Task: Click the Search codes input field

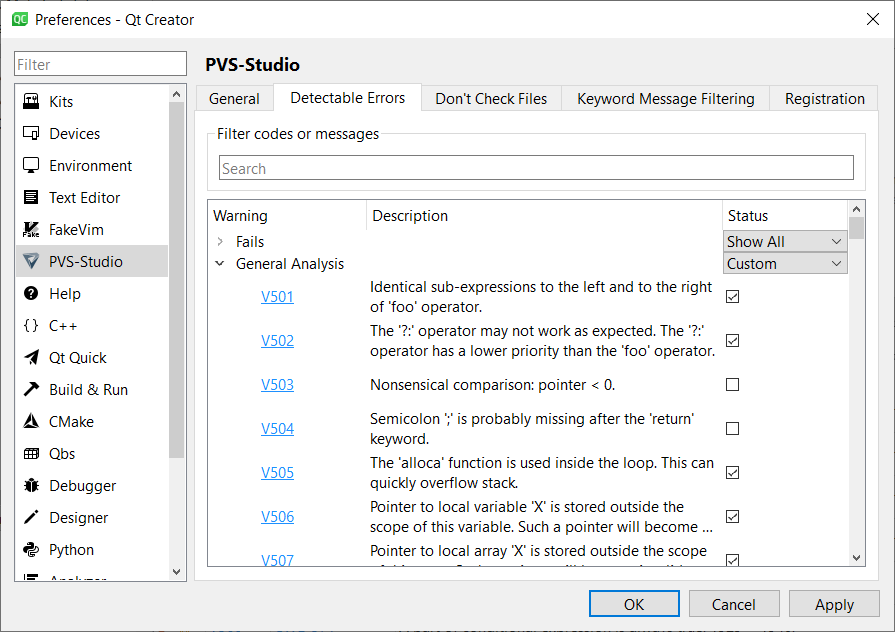Action: (536, 167)
